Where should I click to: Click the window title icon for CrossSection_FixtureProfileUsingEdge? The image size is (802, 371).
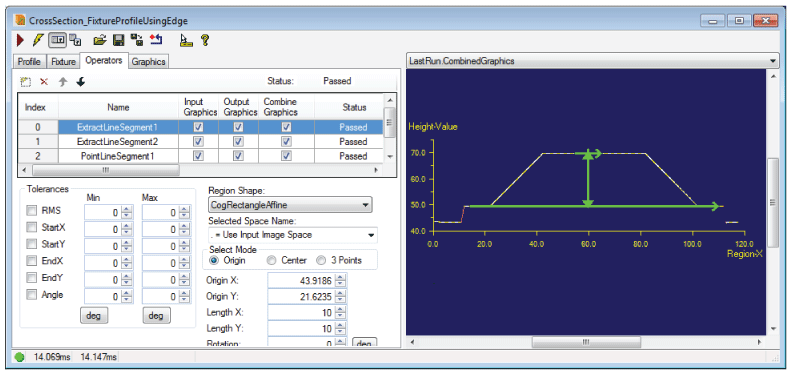coord(20,20)
